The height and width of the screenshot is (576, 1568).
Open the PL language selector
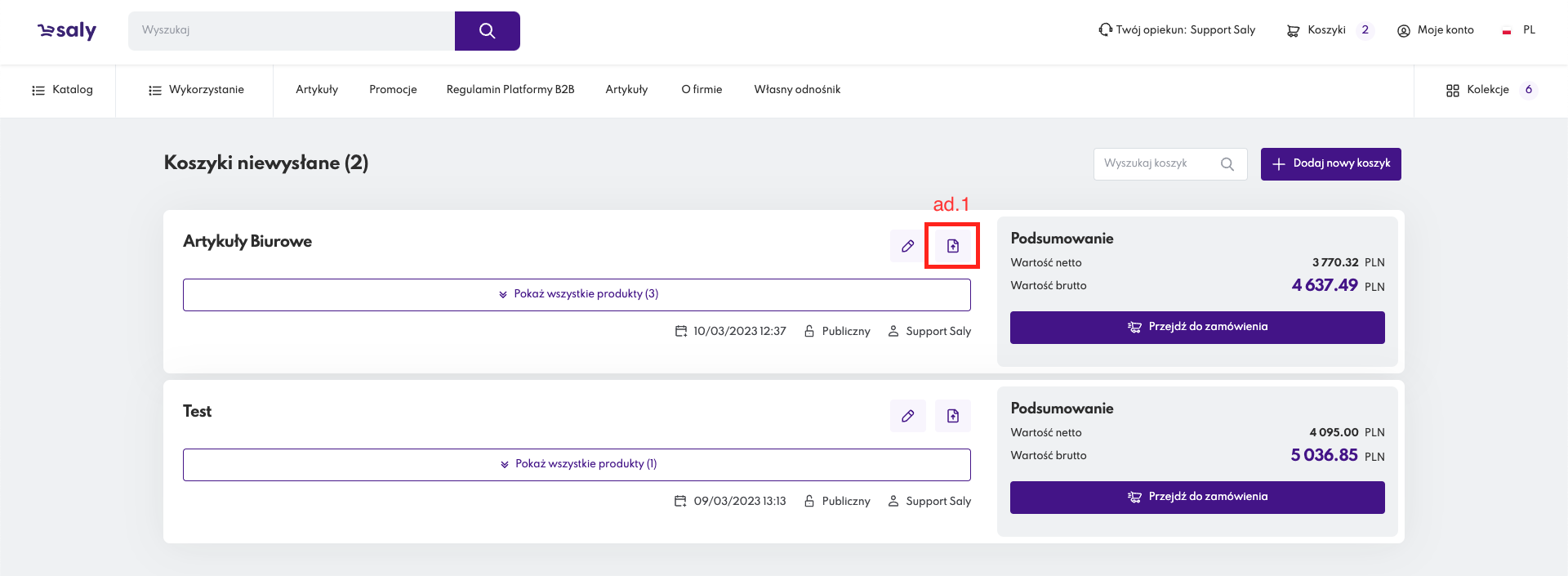click(1520, 30)
